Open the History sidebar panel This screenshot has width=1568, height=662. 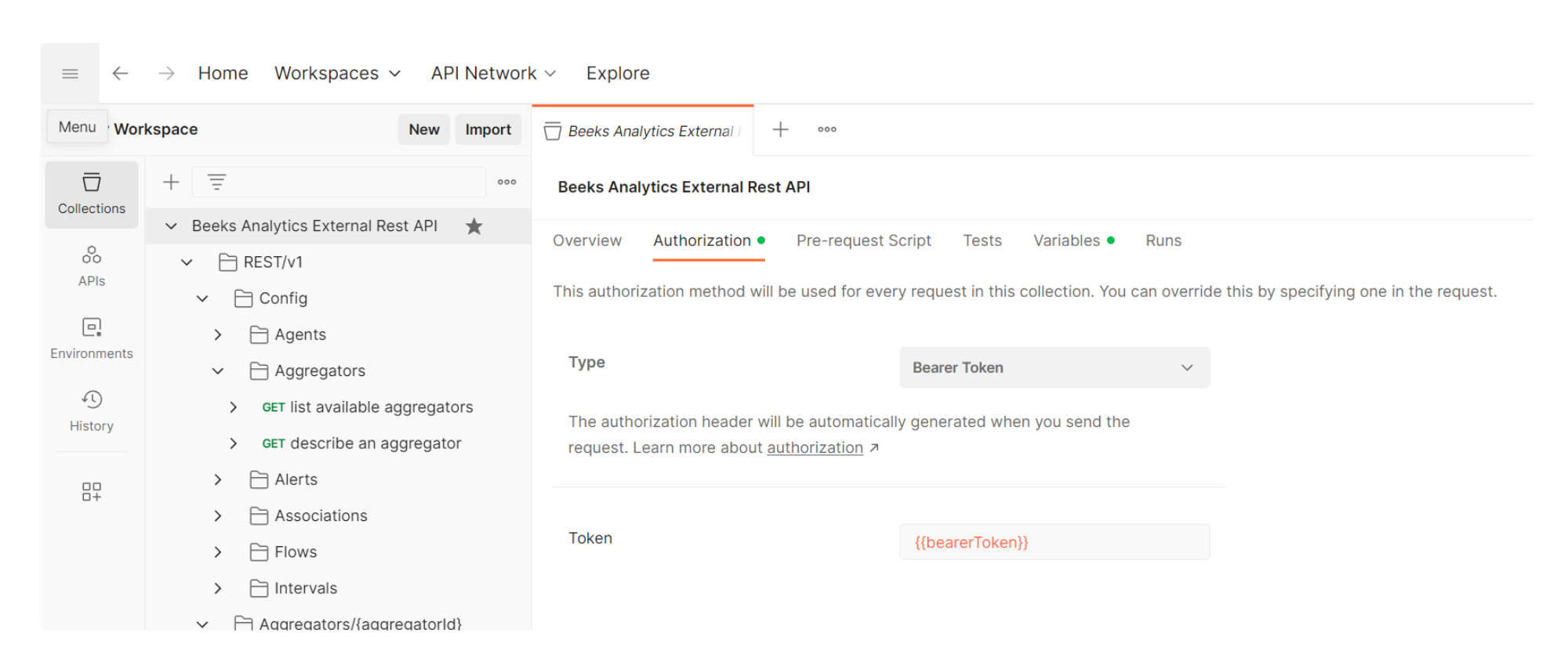(92, 411)
